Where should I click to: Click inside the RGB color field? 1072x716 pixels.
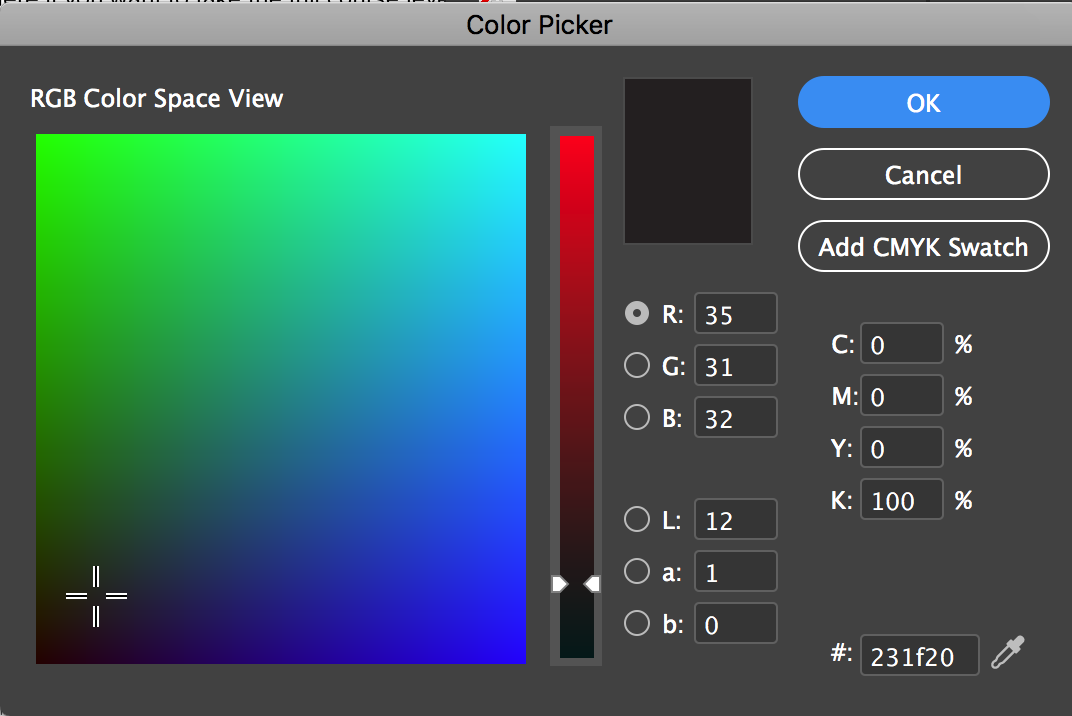(281, 398)
